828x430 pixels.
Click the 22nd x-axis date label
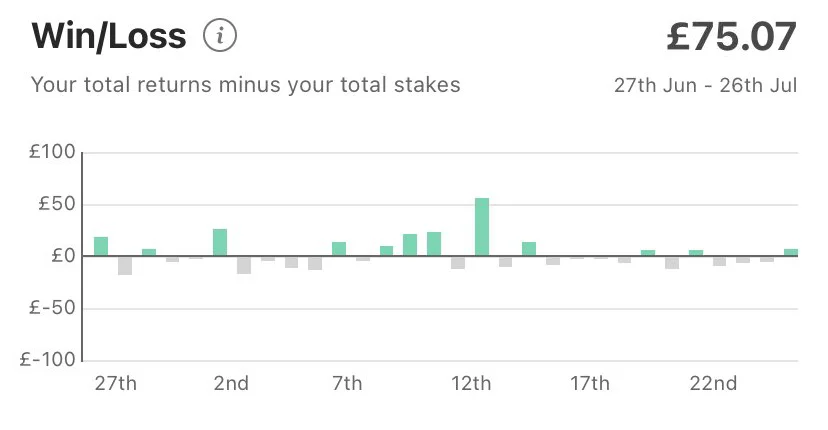[713, 384]
